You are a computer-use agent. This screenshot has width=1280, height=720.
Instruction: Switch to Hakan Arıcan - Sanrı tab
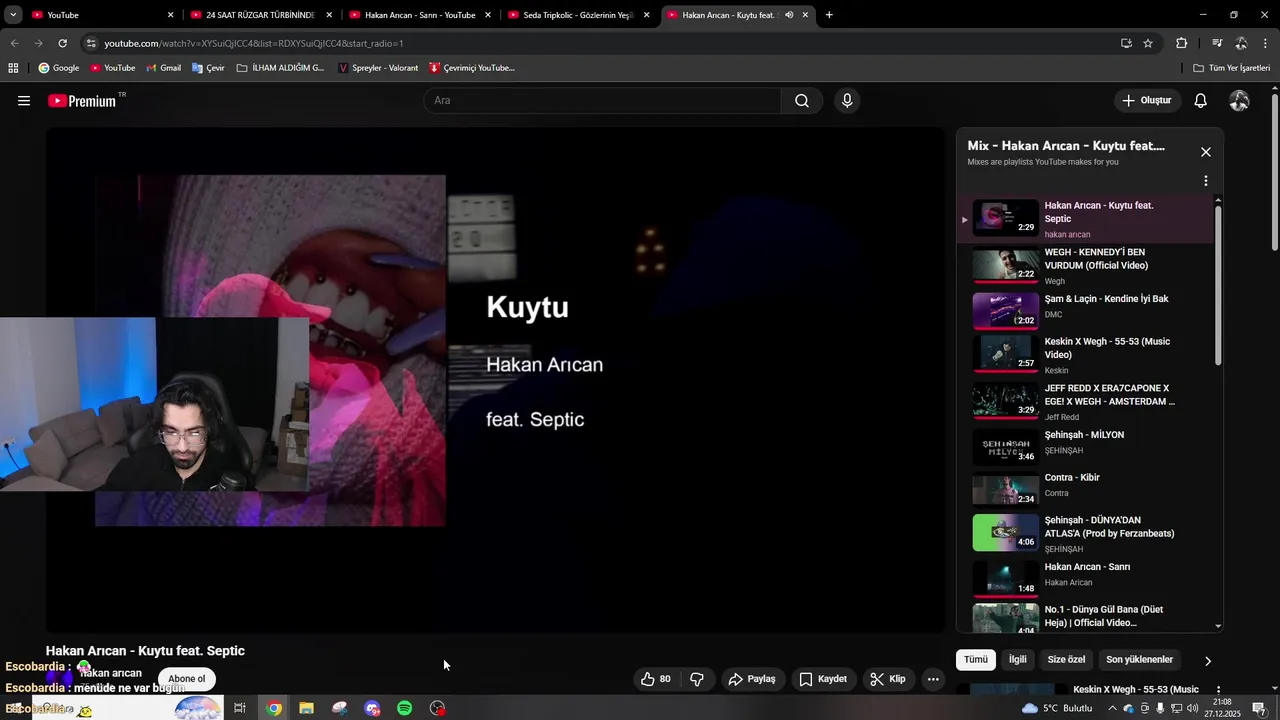(419, 15)
